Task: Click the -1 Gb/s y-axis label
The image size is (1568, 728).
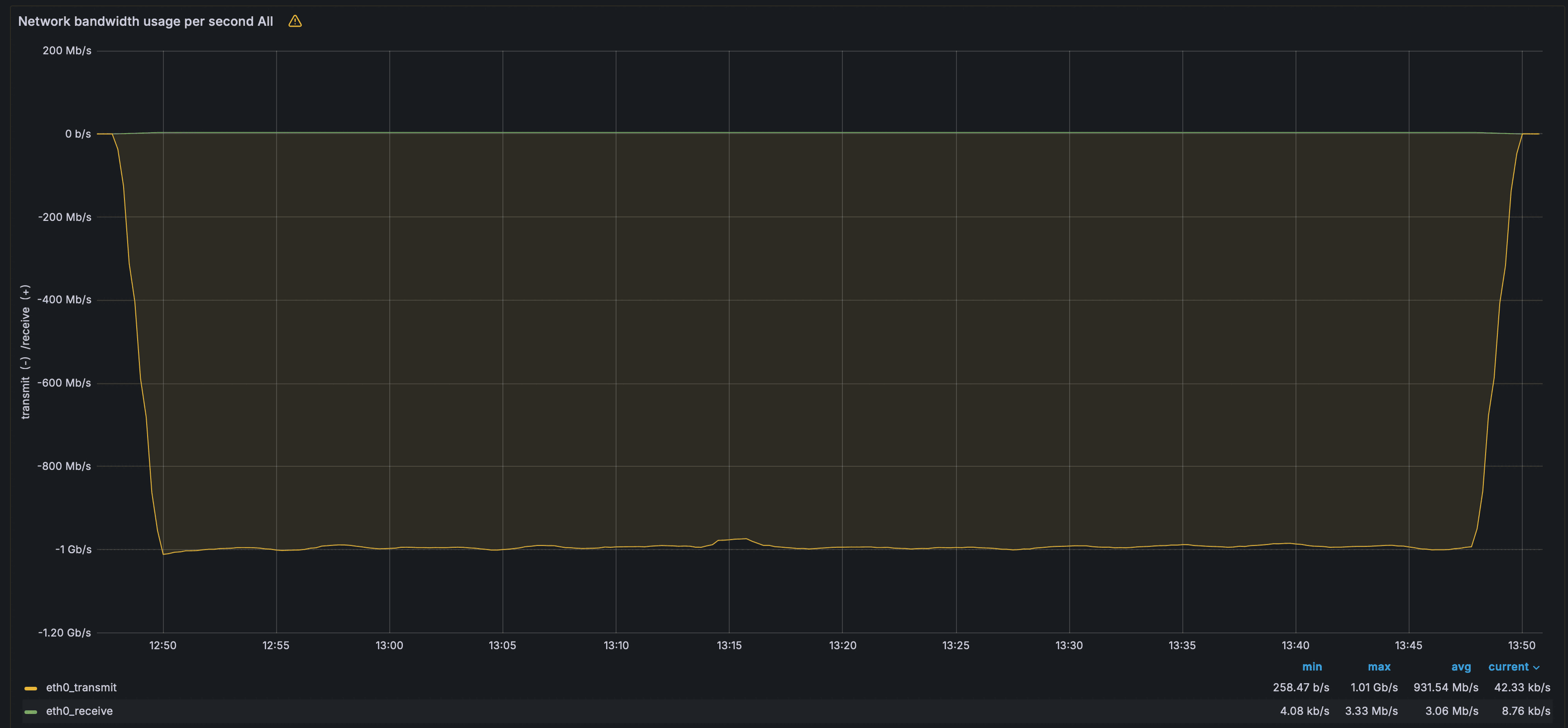Action: [73, 549]
